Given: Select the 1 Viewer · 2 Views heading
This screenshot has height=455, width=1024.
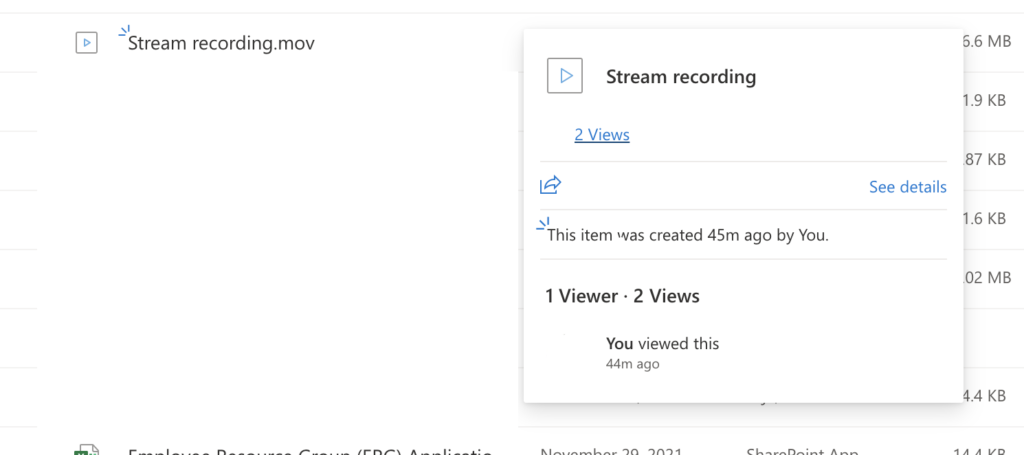Looking at the screenshot, I should pyautogui.click(x=622, y=296).
